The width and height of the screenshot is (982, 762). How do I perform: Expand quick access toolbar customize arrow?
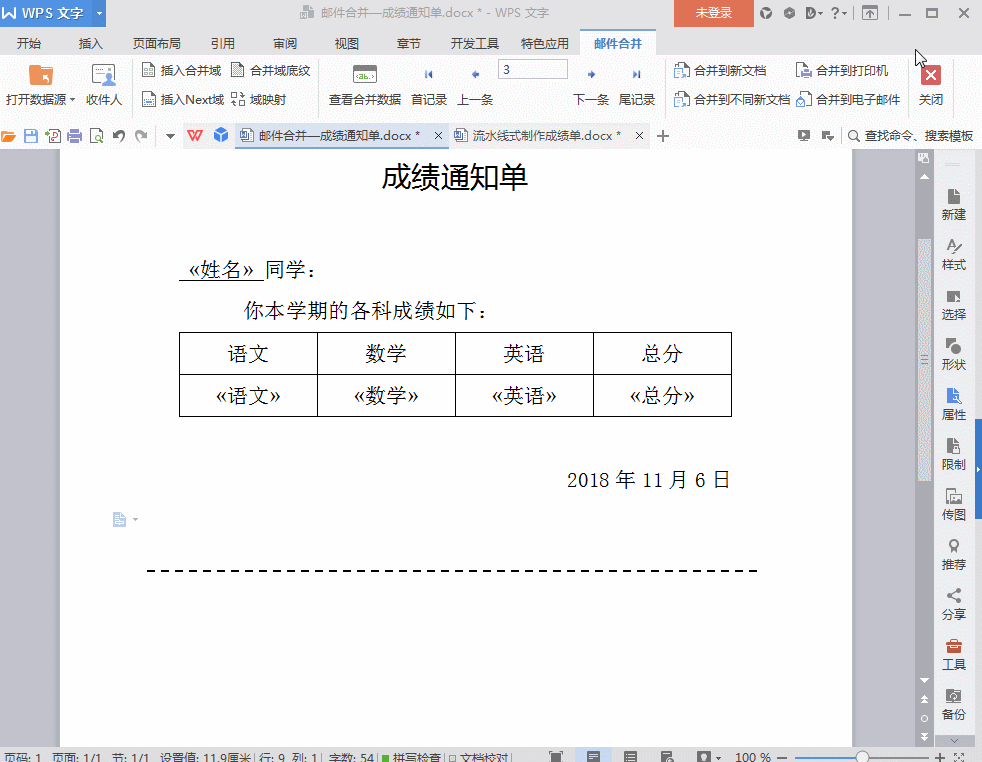point(170,136)
